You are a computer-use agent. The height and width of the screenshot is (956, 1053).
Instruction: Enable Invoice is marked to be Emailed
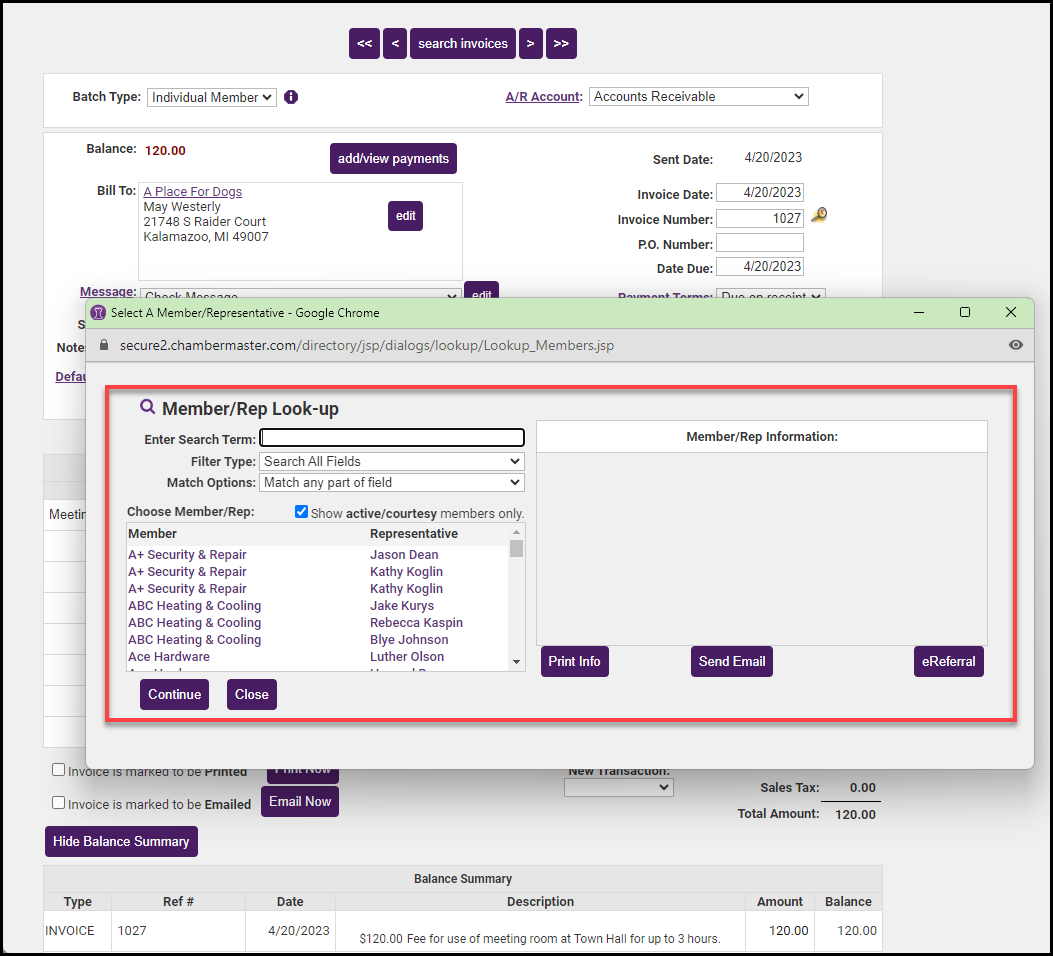[x=59, y=802]
